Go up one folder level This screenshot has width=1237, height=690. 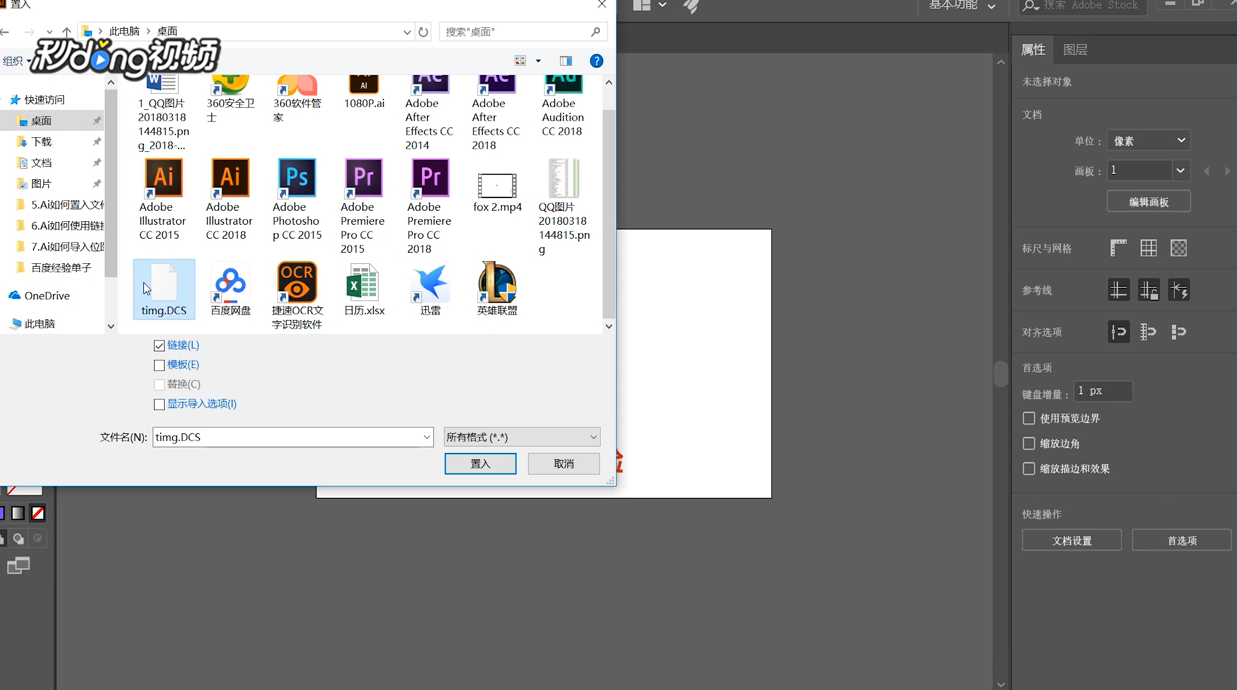tap(67, 32)
